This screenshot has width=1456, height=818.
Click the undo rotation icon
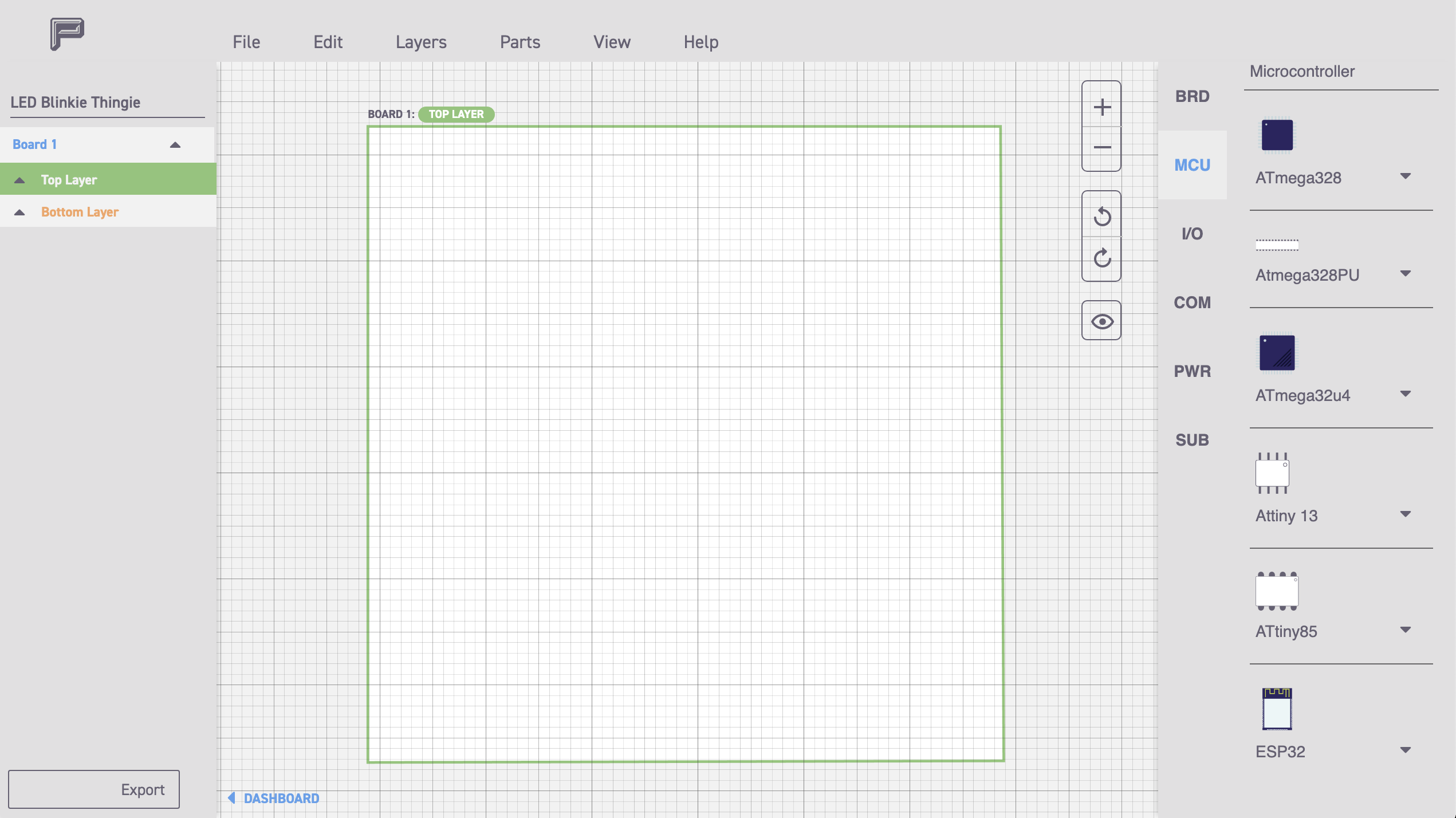click(1101, 216)
